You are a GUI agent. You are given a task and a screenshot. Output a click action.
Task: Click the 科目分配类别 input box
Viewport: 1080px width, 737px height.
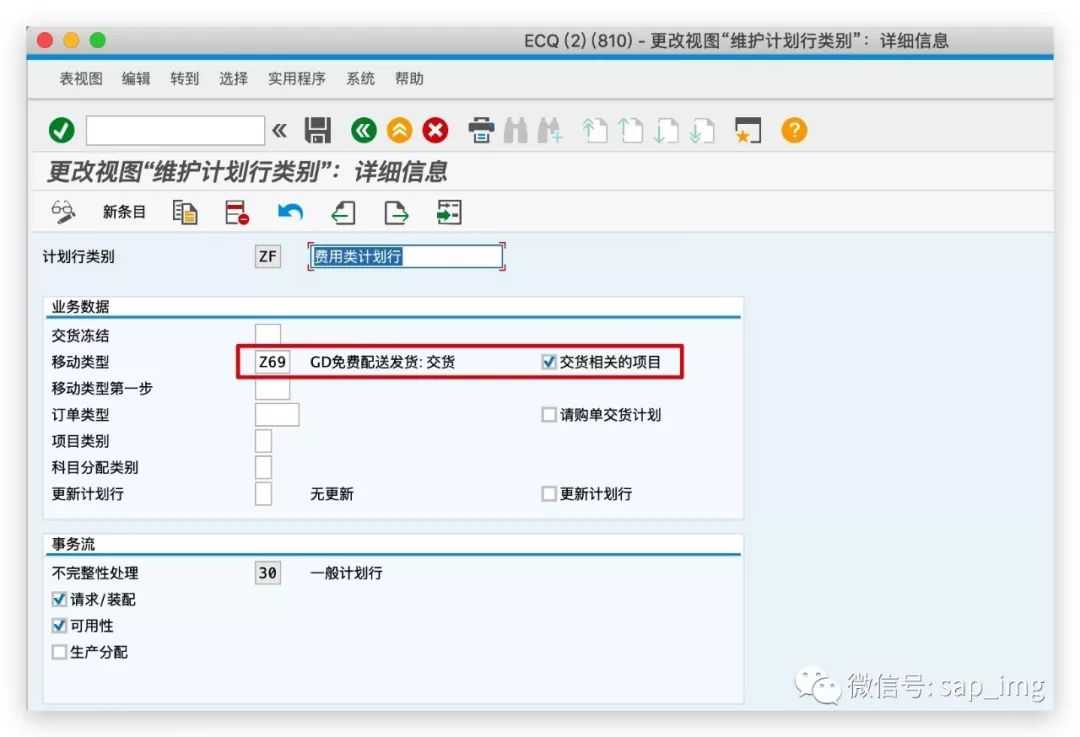coord(263,467)
